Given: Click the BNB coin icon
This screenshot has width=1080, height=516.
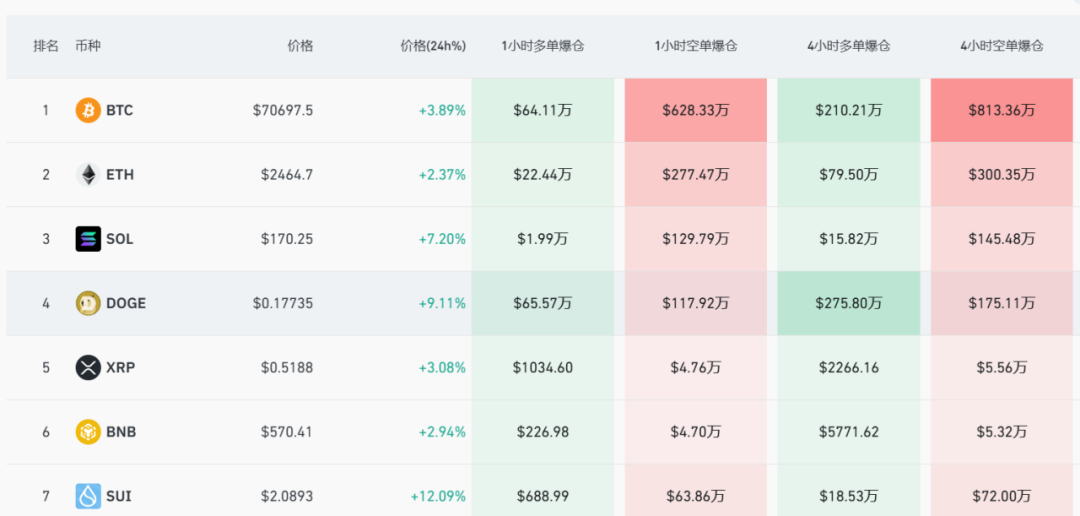Looking at the screenshot, I should point(88,432).
